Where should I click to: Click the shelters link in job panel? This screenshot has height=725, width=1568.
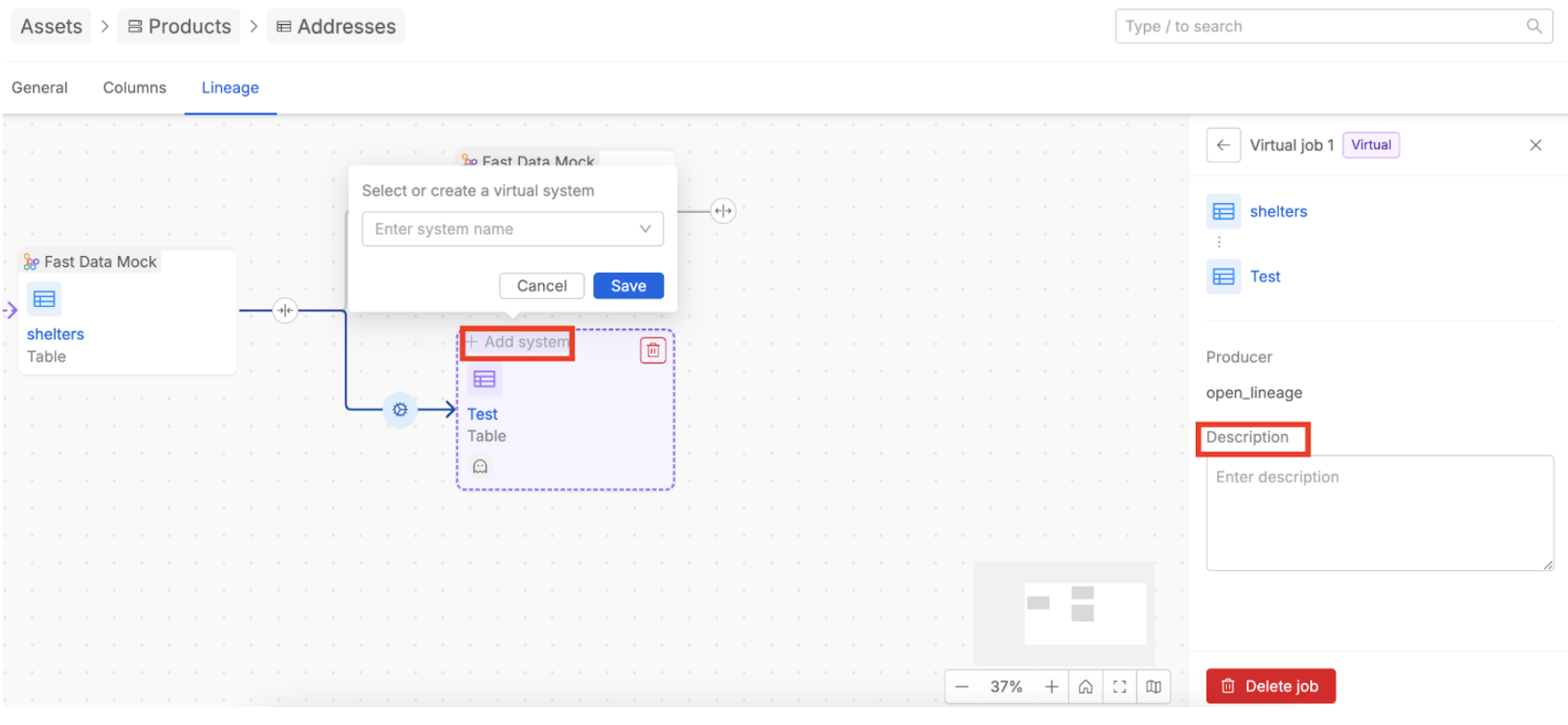1278,211
